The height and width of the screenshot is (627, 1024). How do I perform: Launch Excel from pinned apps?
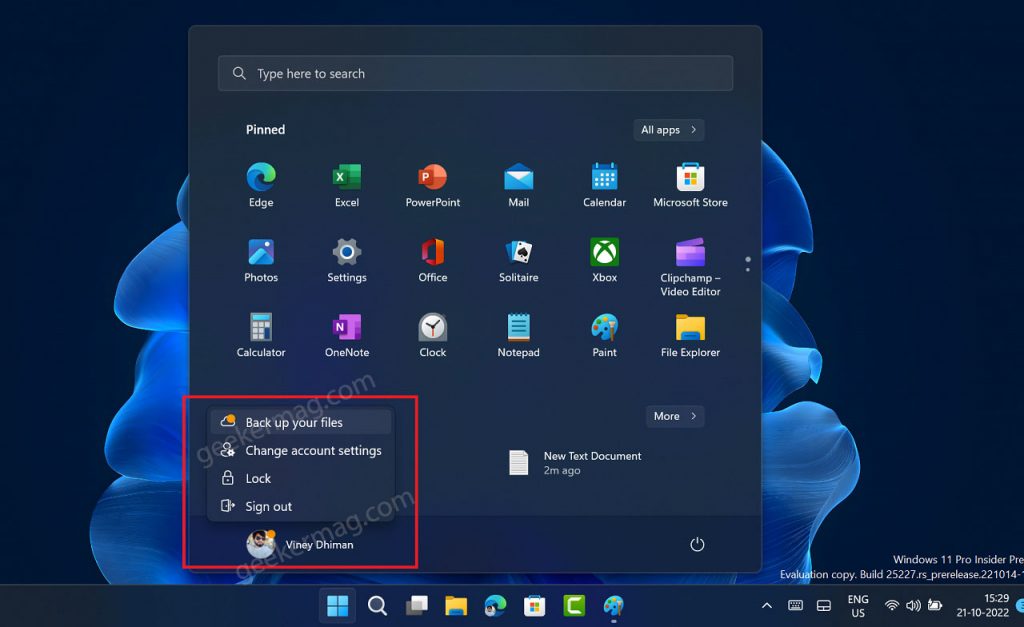(x=347, y=185)
